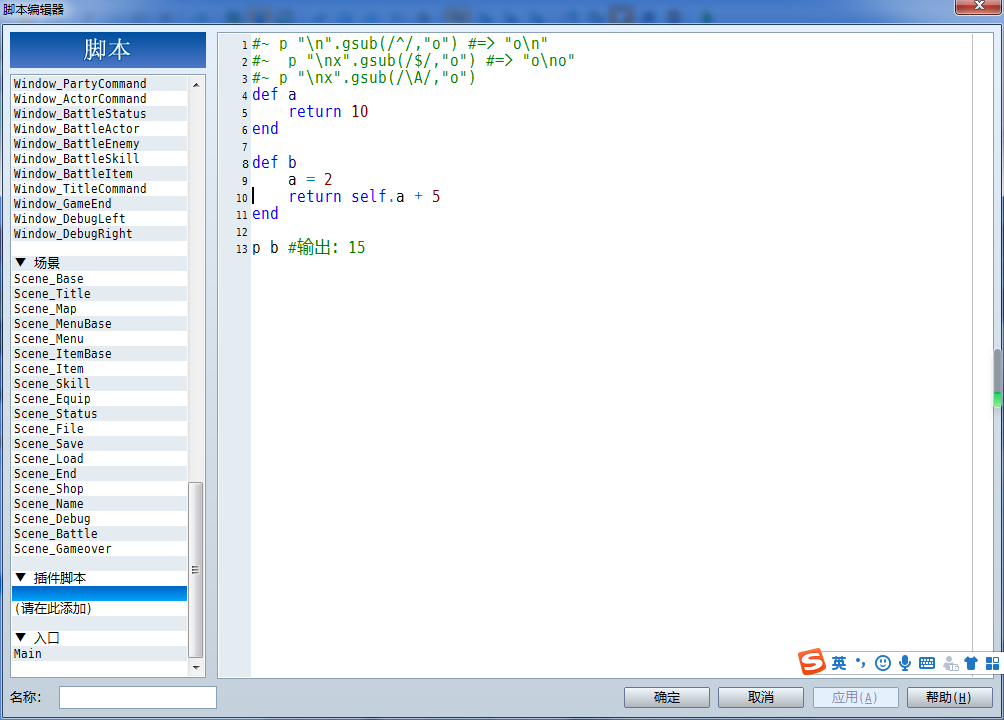1004x720 pixels.
Task: Click the 取消 cancel button
Action: tap(761, 697)
